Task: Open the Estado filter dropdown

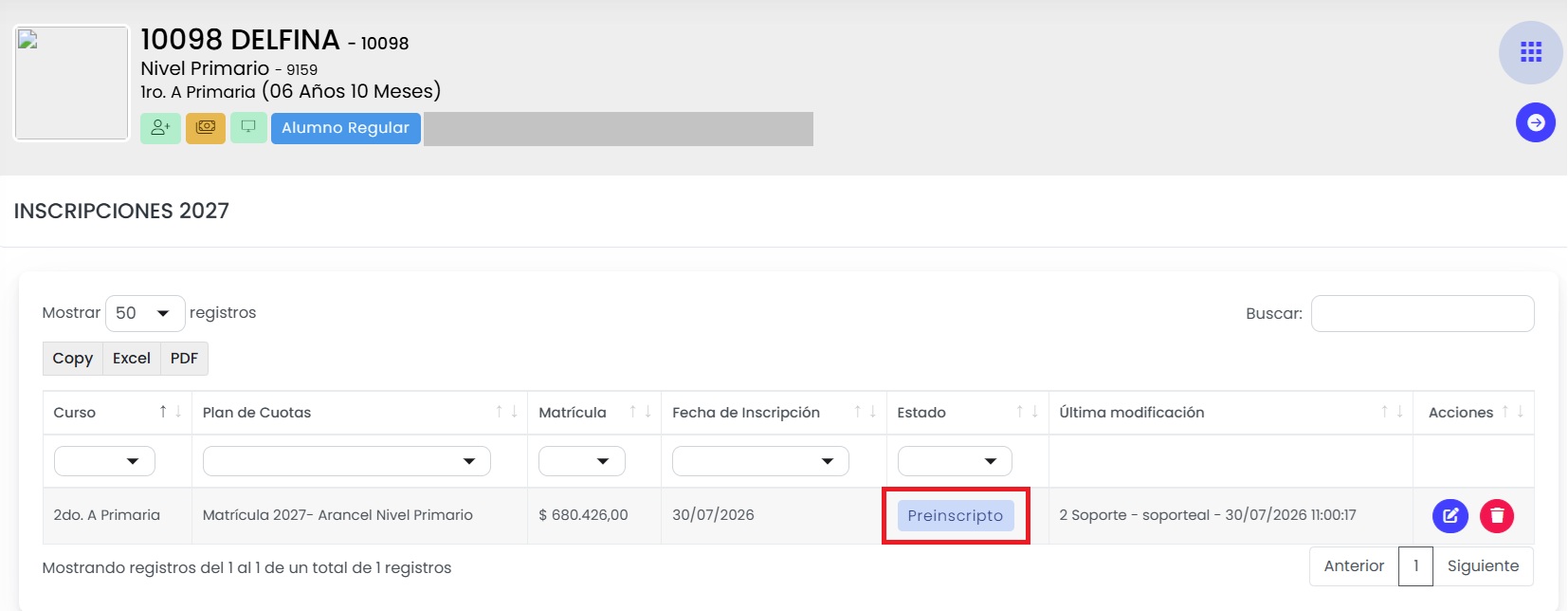Action: (x=955, y=461)
